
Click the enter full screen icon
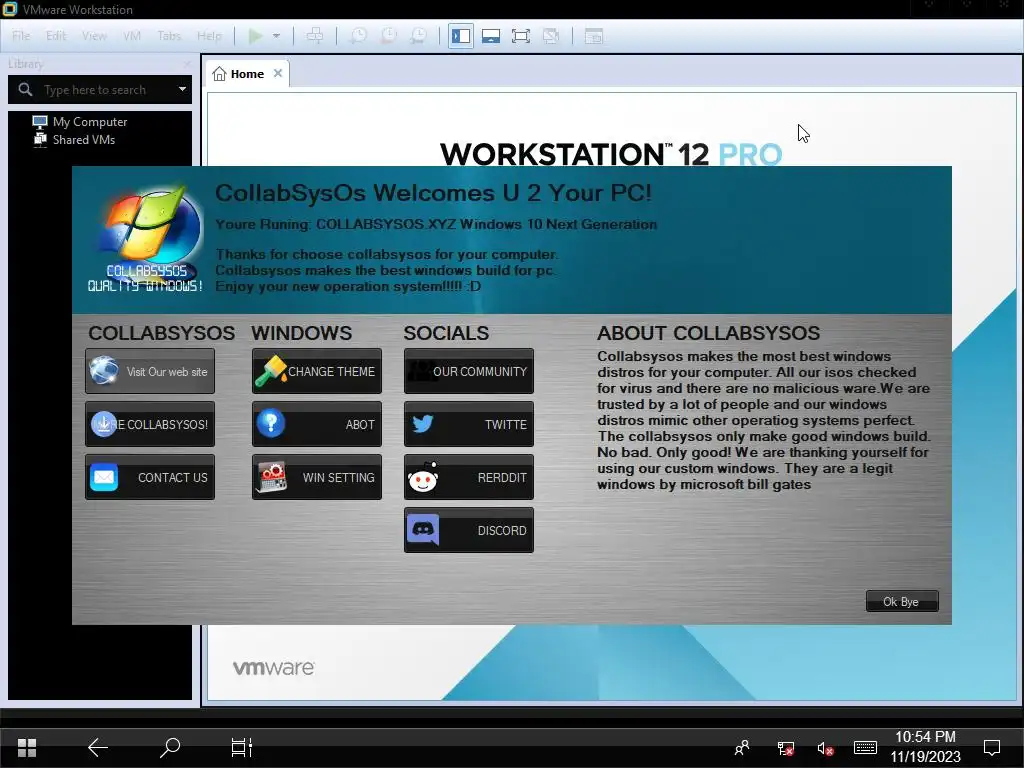point(520,36)
